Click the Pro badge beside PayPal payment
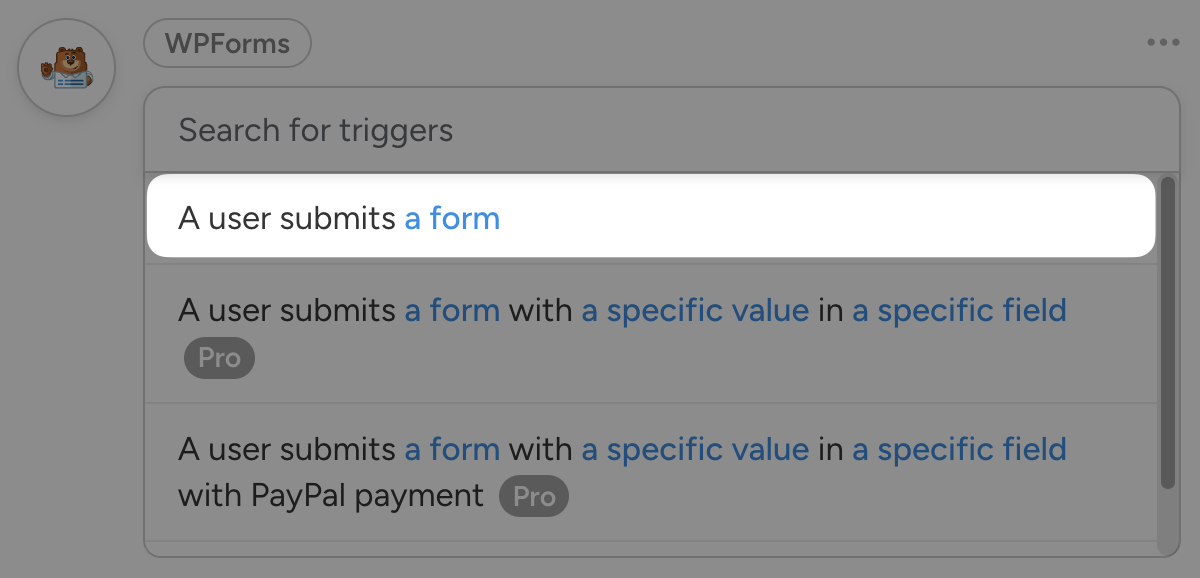 pos(533,496)
